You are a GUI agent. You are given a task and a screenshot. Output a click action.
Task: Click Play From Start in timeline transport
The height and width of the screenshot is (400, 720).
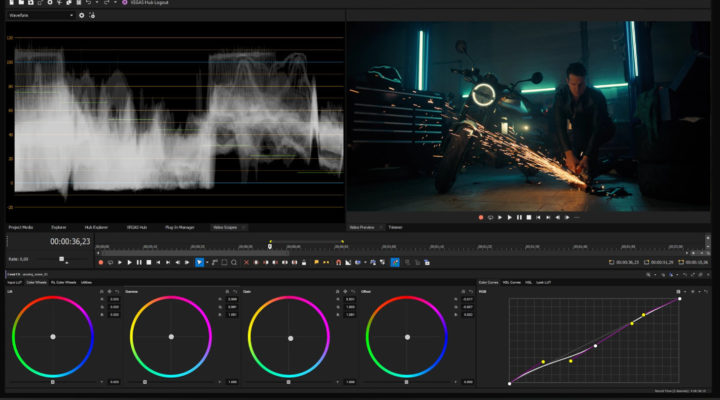point(120,263)
